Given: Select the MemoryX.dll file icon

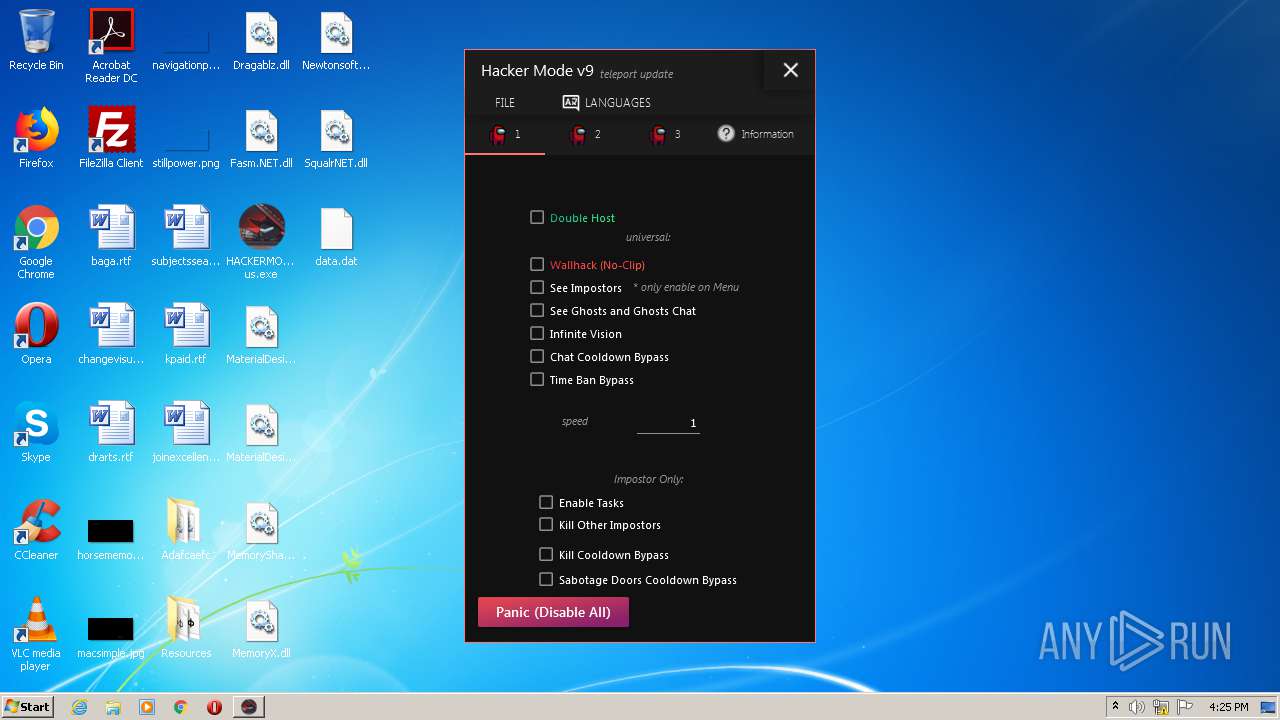Looking at the screenshot, I should (261, 628).
